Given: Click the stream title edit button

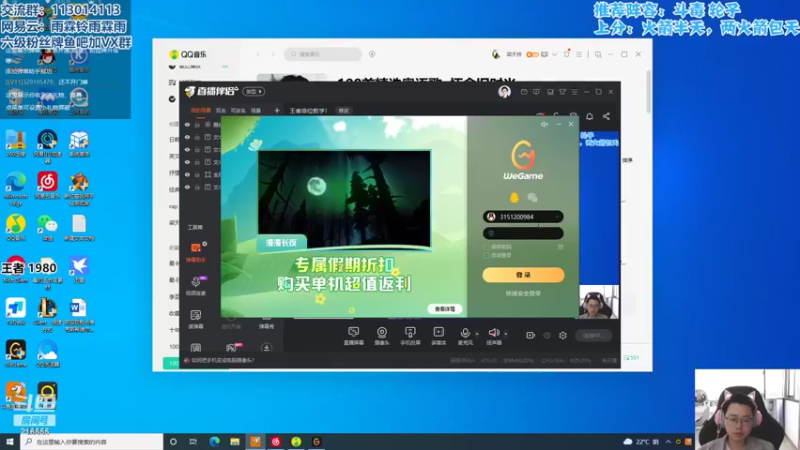Looking at the screenshot, I should point(343,111).
